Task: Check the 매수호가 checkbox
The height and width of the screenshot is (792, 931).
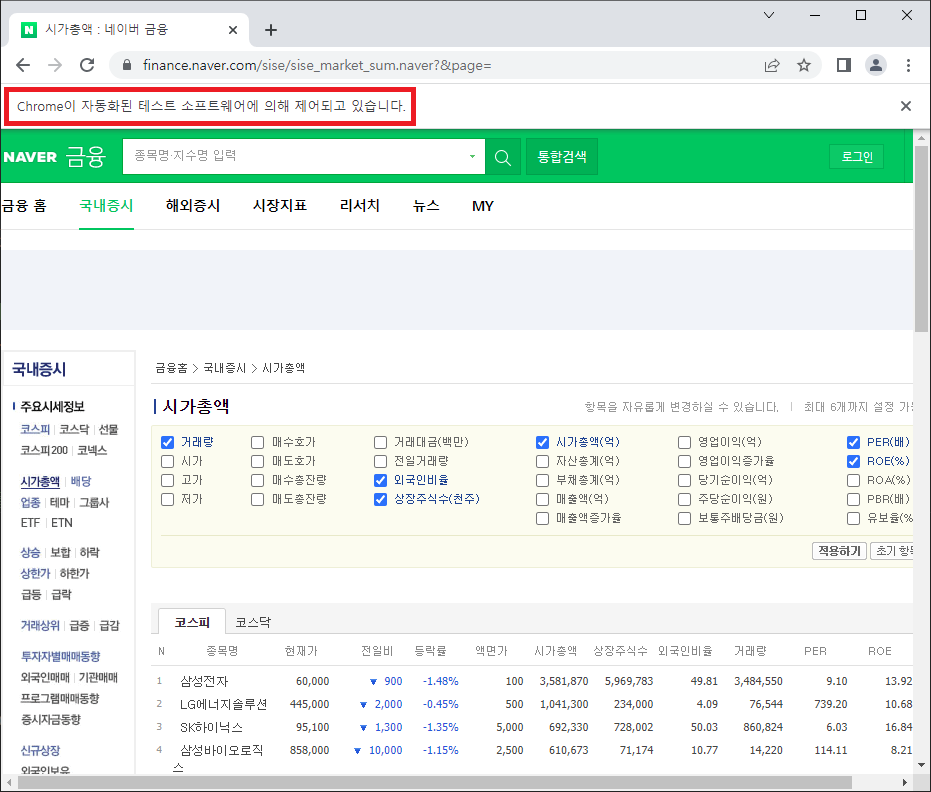Action: click(x=257, y=442)
